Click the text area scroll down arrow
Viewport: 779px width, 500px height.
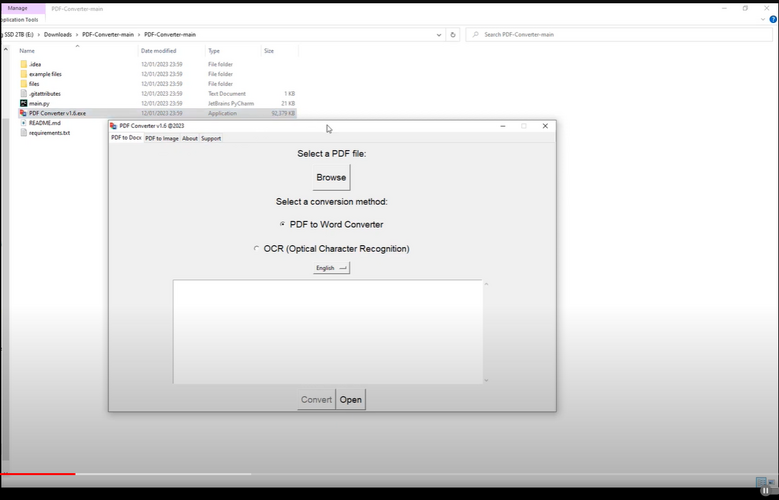(x=486, y=380)
